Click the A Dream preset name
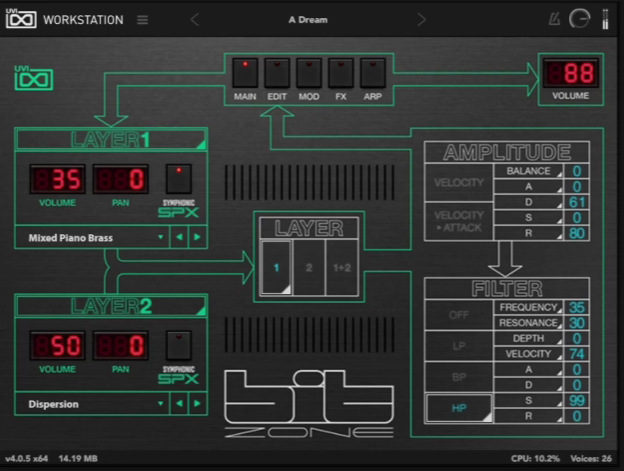The image size is (624, 471). pyautogui.click(x=308, y=19)
